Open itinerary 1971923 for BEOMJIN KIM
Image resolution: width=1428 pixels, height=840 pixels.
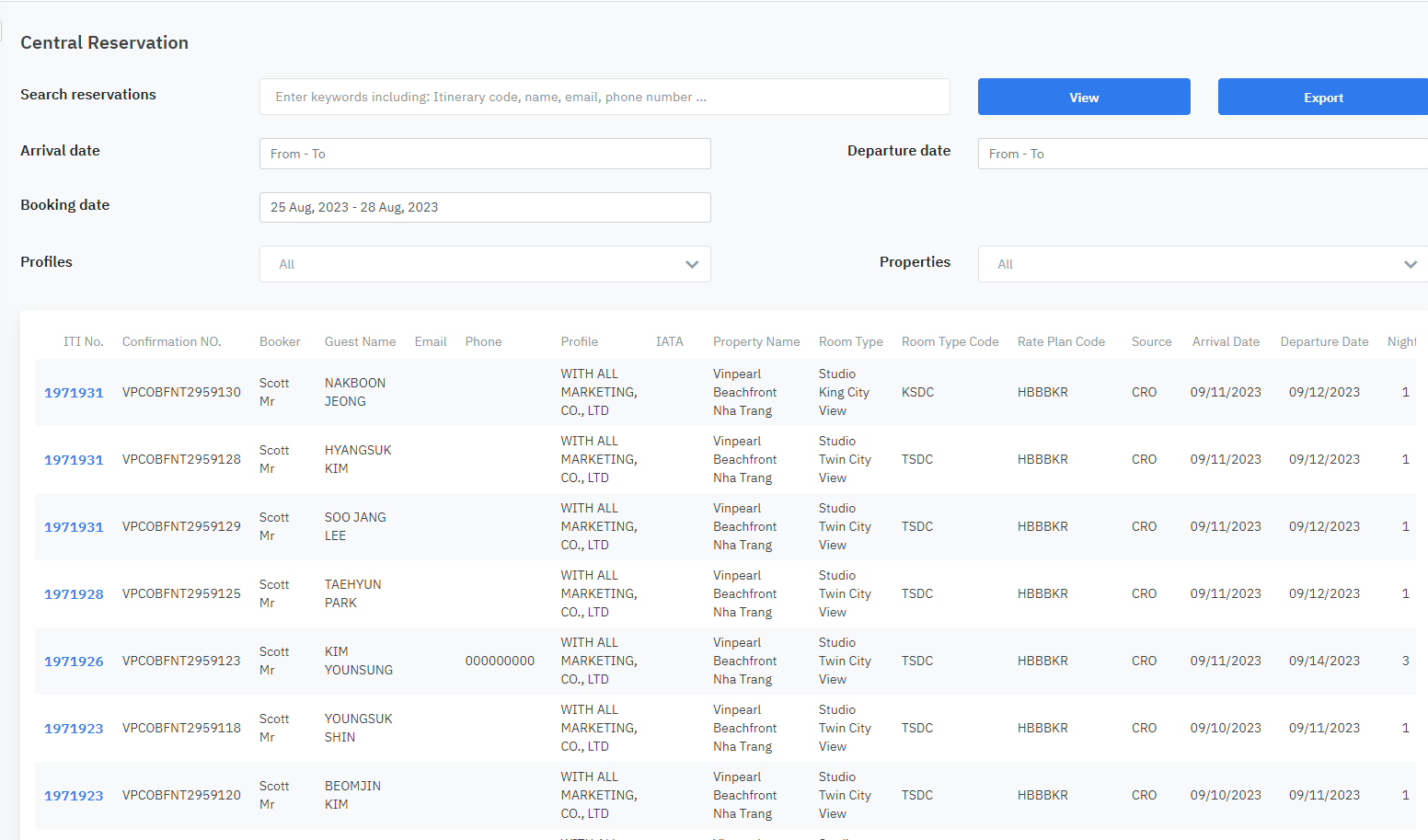(74, 796)
